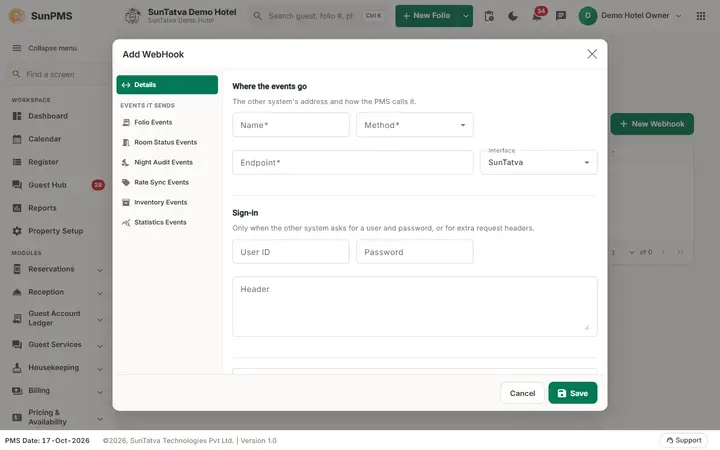Open notifications bell icon
Image resolution: width=720 pixels, height=450 pixels.
coord(536,17)
